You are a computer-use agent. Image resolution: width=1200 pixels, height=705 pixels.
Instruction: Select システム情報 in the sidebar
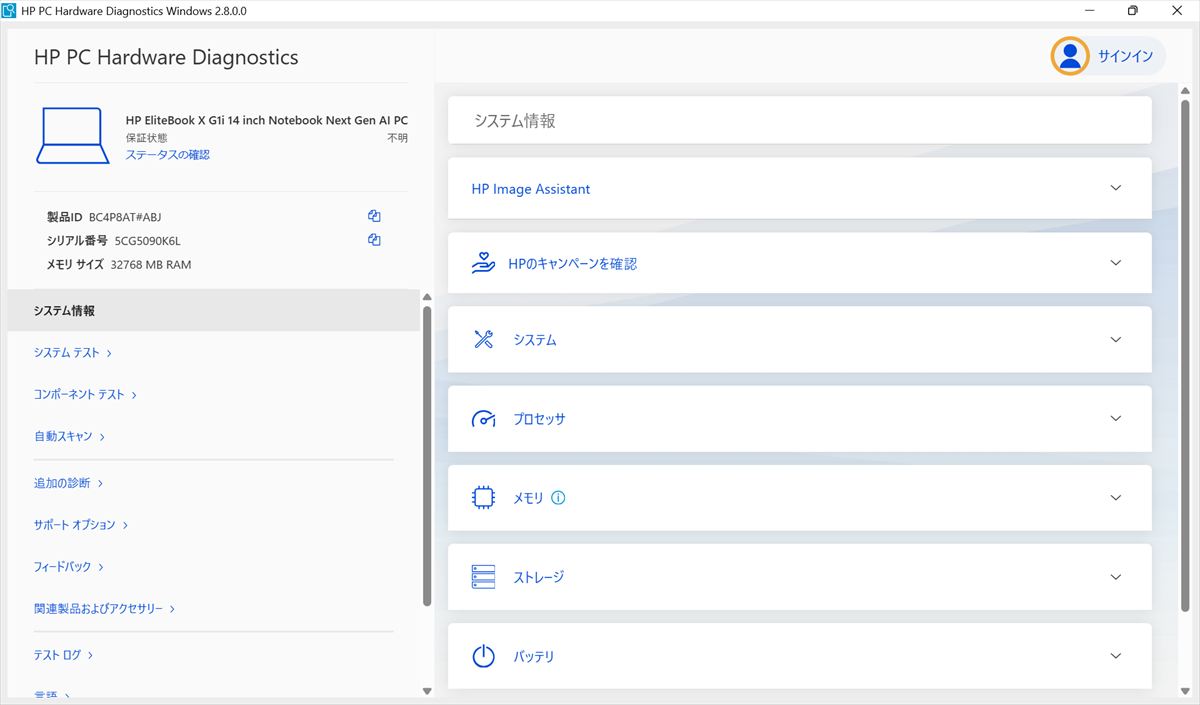pyautogui.click(x=213, y=310)
